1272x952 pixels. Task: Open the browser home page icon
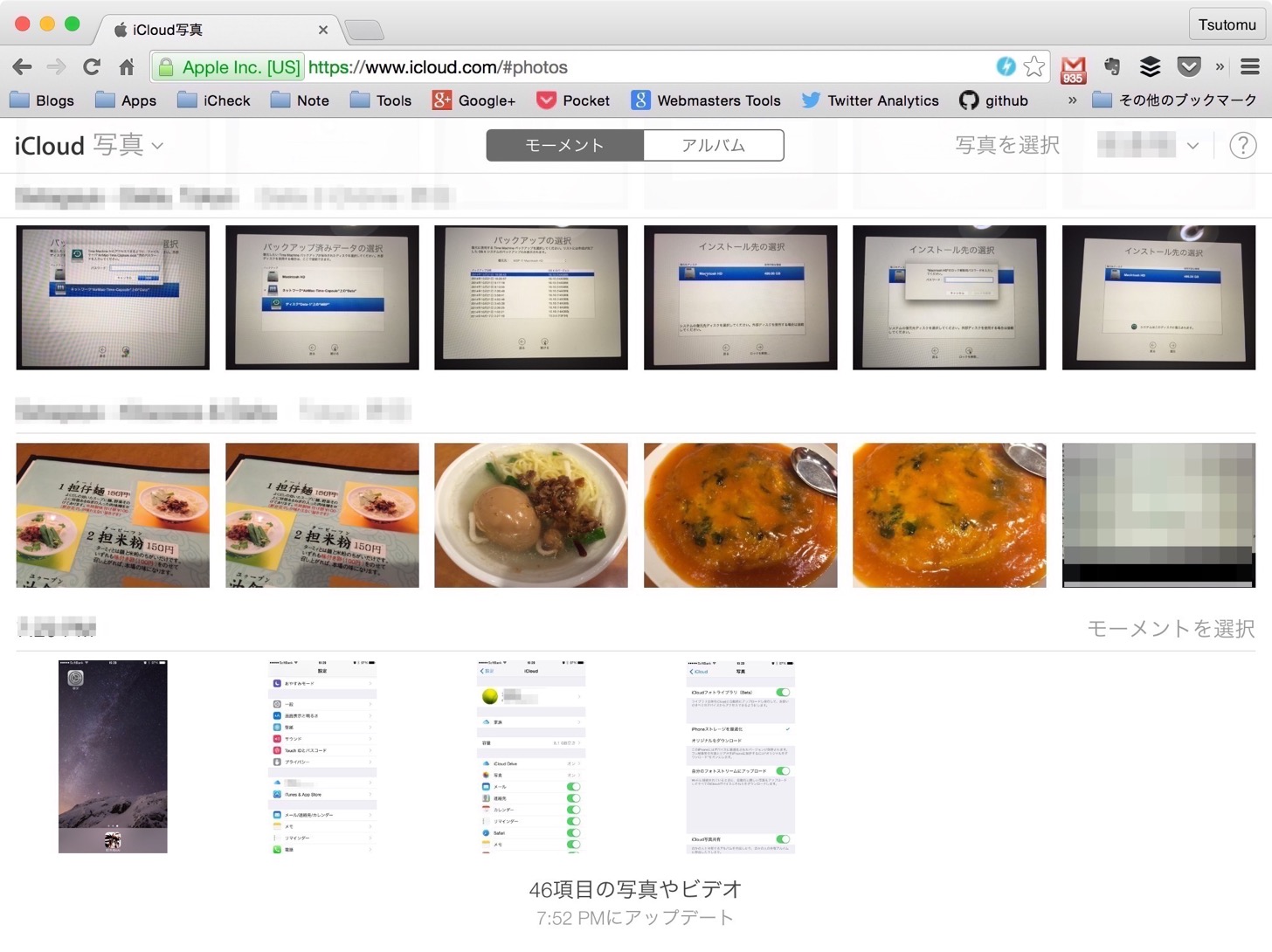coord(127,66)
